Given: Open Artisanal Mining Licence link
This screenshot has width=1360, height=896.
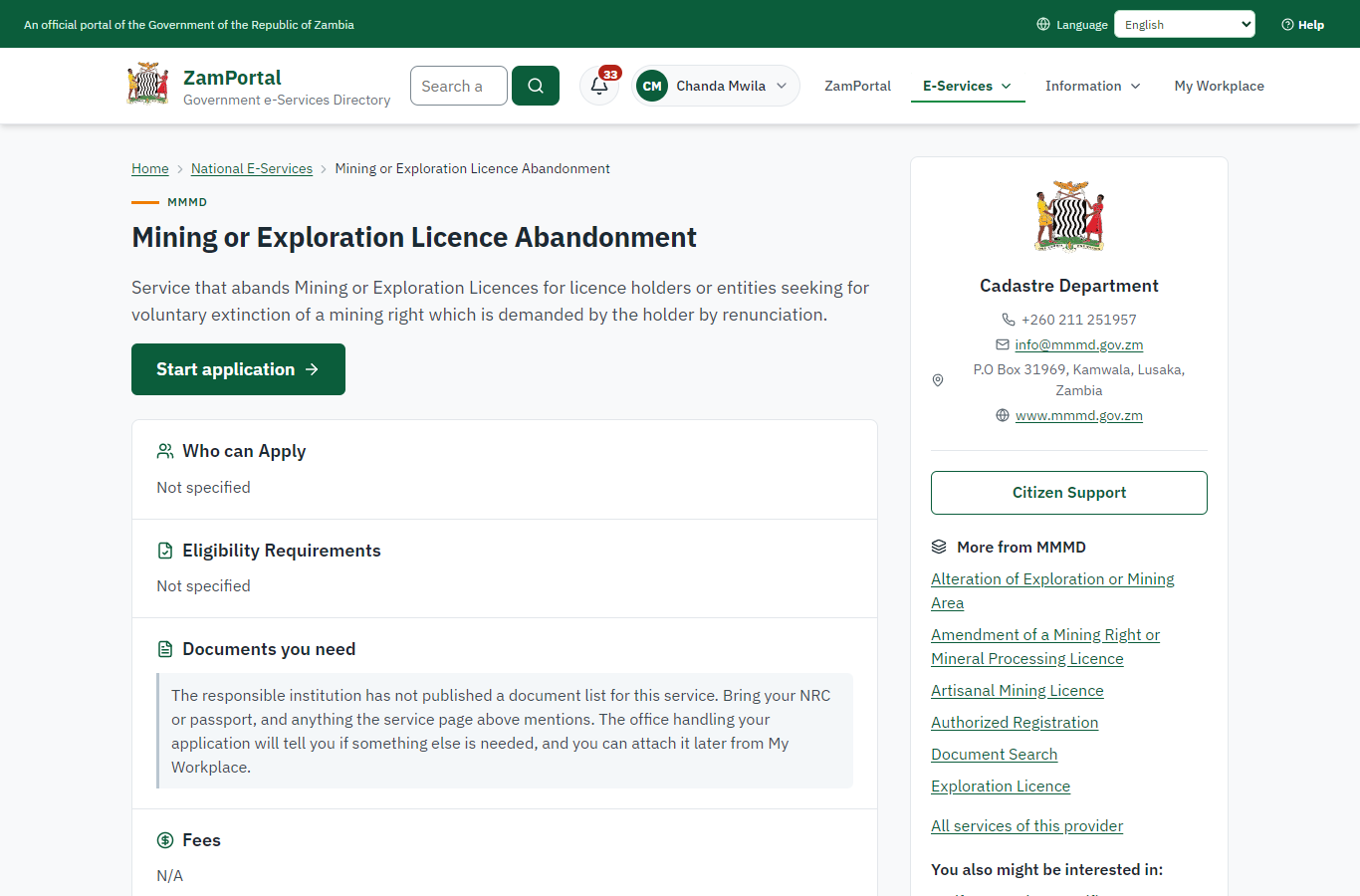Looking at the screenshot, I should [1018, 690].
